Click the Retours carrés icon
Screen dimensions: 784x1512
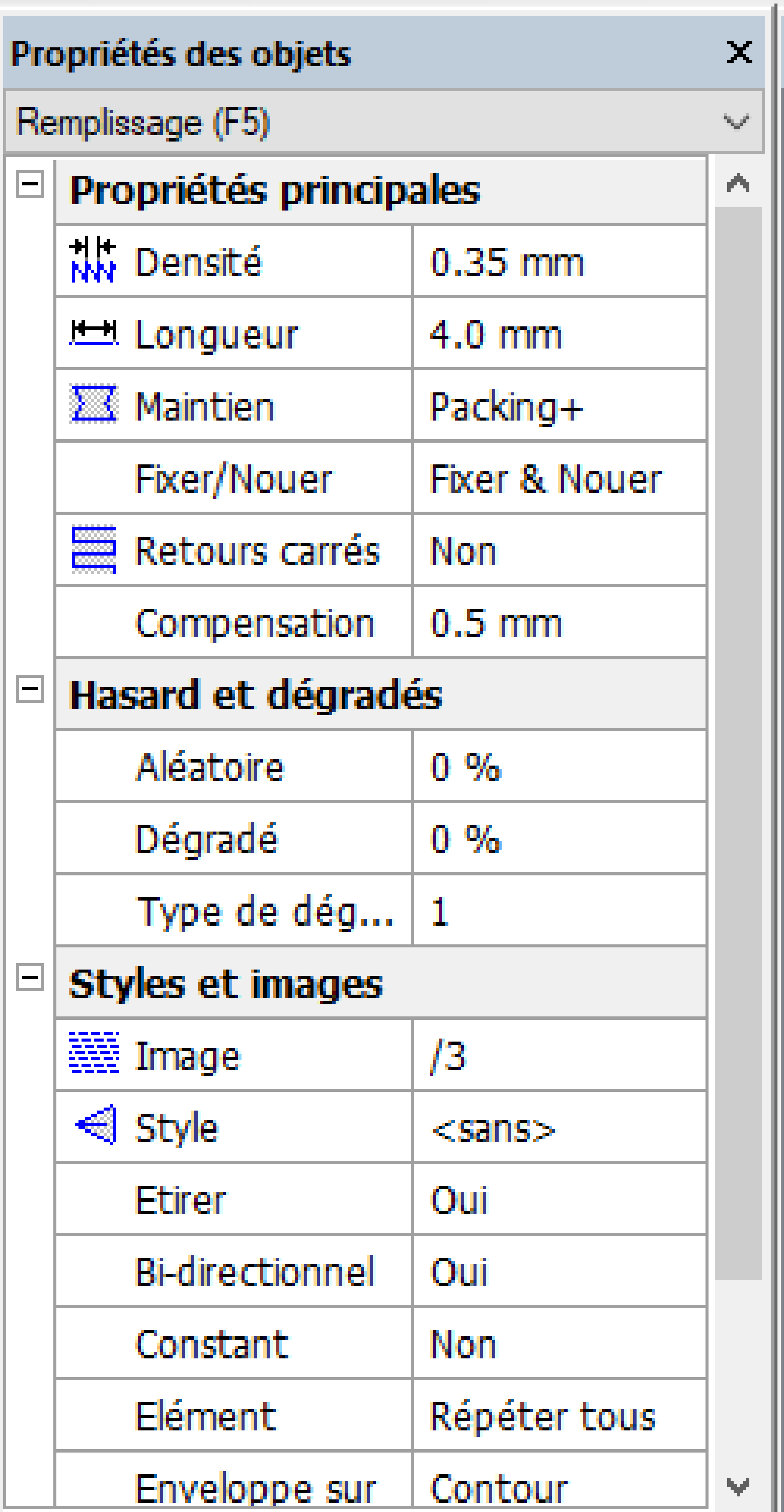tap(93, 550)
